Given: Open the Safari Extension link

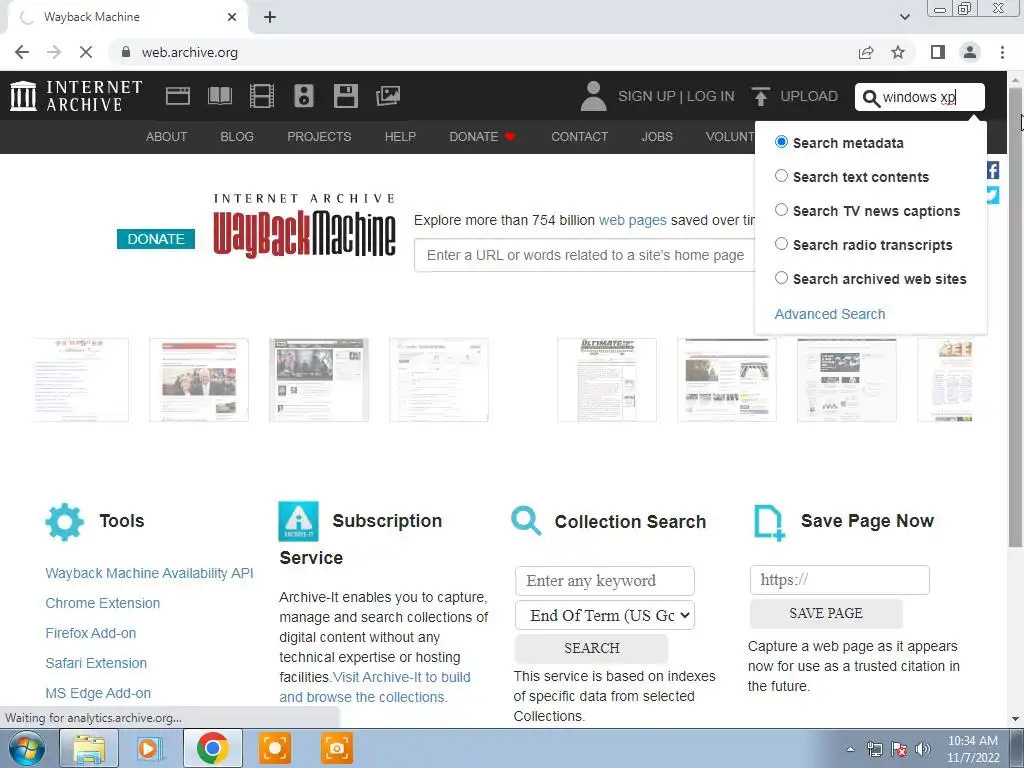Looking at the screenshot, I should point(96,664).
